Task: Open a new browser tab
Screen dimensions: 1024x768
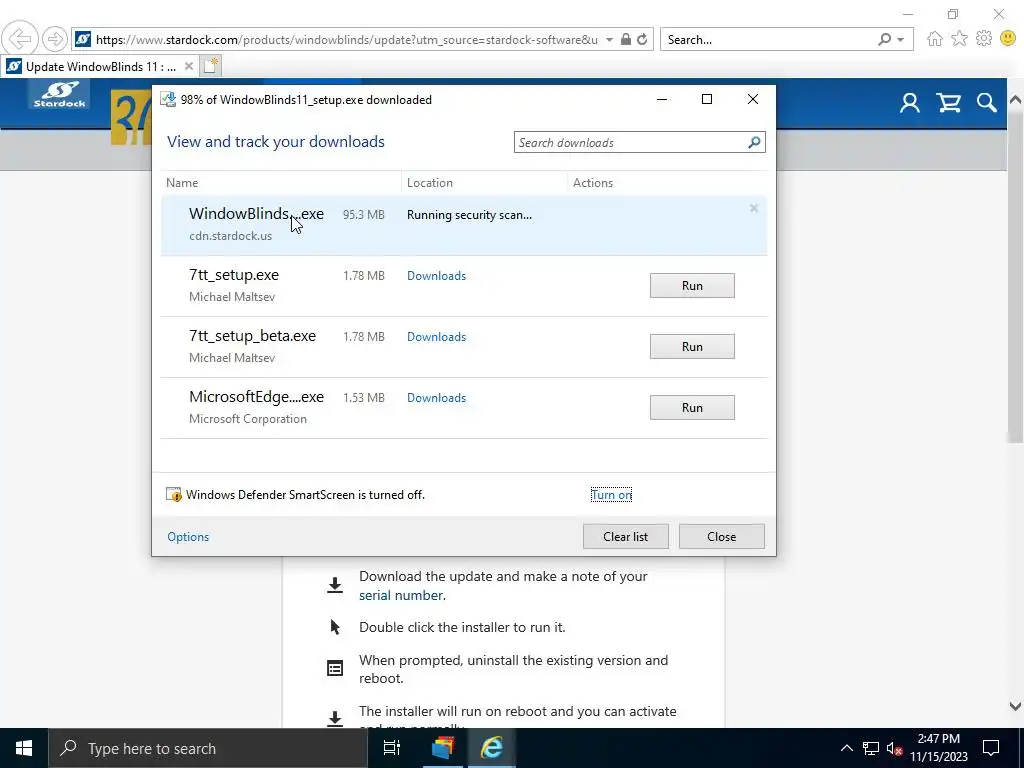Action: click(x=211, y=66)
